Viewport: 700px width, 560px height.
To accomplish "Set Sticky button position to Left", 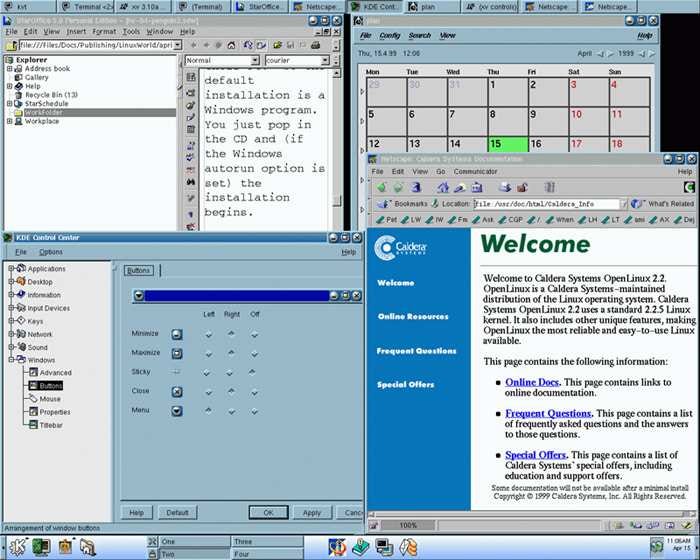I will pyautogui.click(x=206, y=372).
